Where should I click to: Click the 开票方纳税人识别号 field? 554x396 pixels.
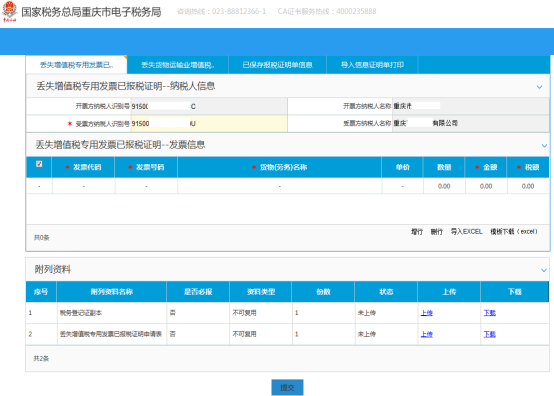(x=209, y=106)
